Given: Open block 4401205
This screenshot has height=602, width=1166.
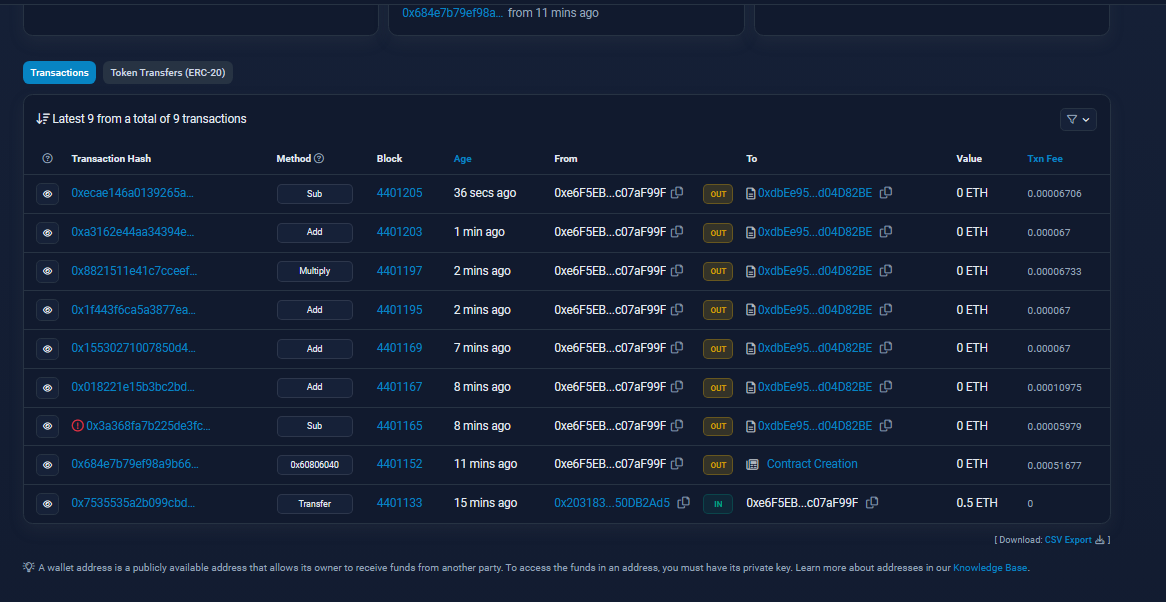Looking at the screenshot, I should (399, 192).
